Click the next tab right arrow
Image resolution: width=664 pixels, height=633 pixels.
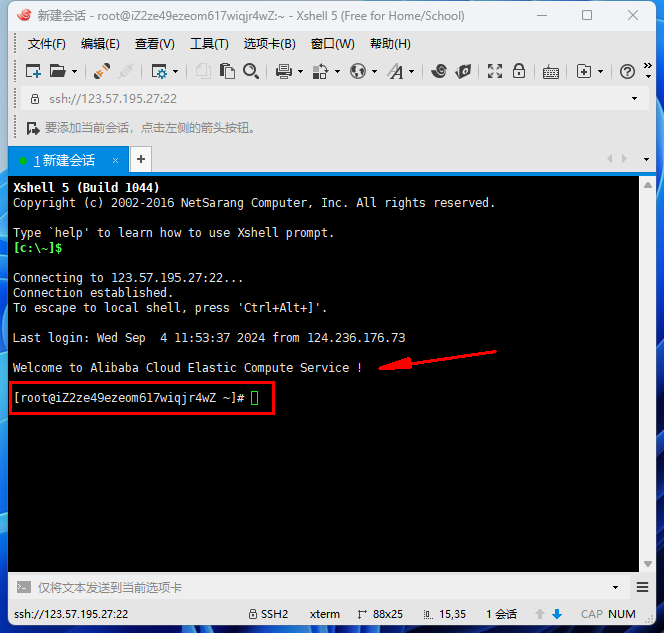[624, 159]
